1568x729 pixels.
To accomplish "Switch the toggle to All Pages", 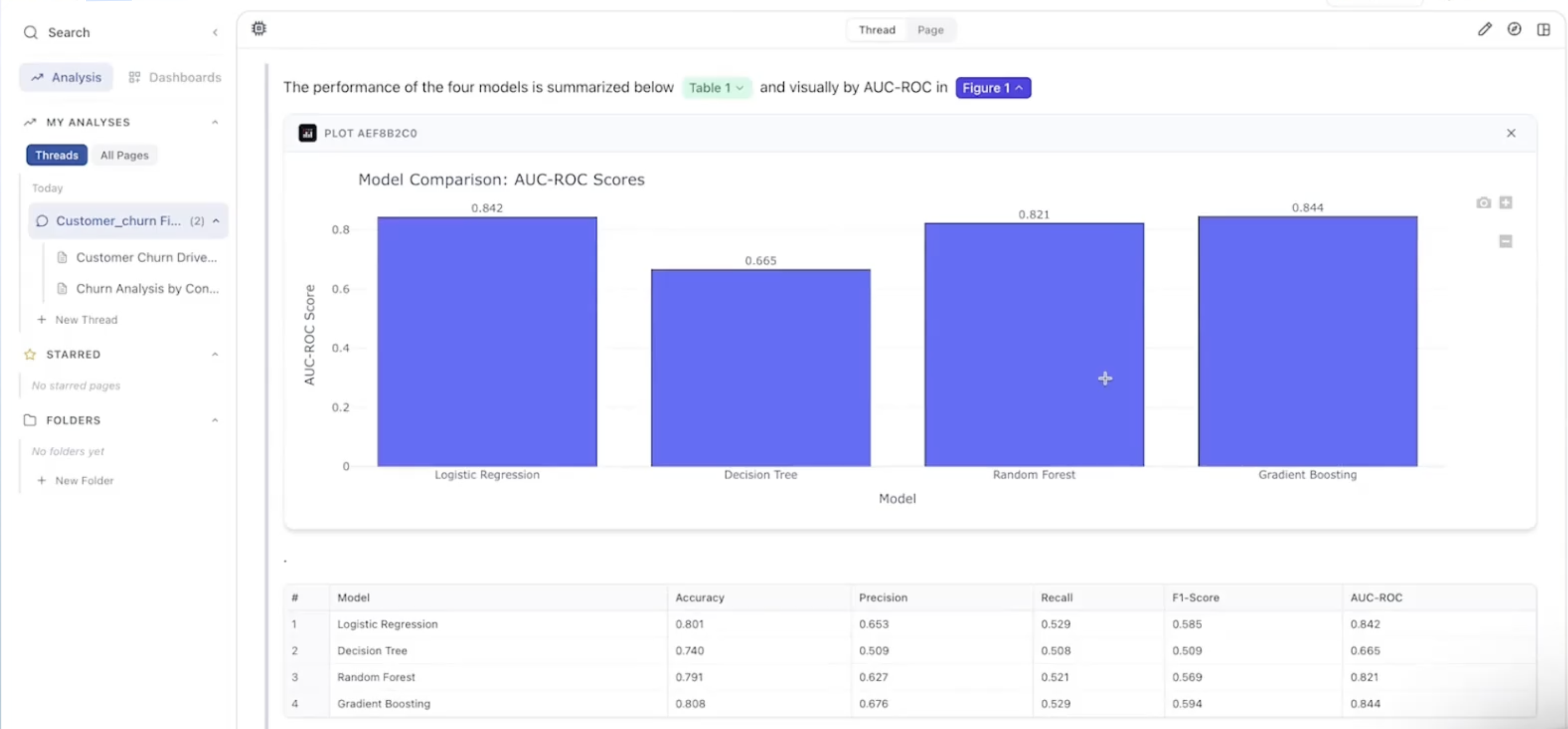I will click(124, 155).
